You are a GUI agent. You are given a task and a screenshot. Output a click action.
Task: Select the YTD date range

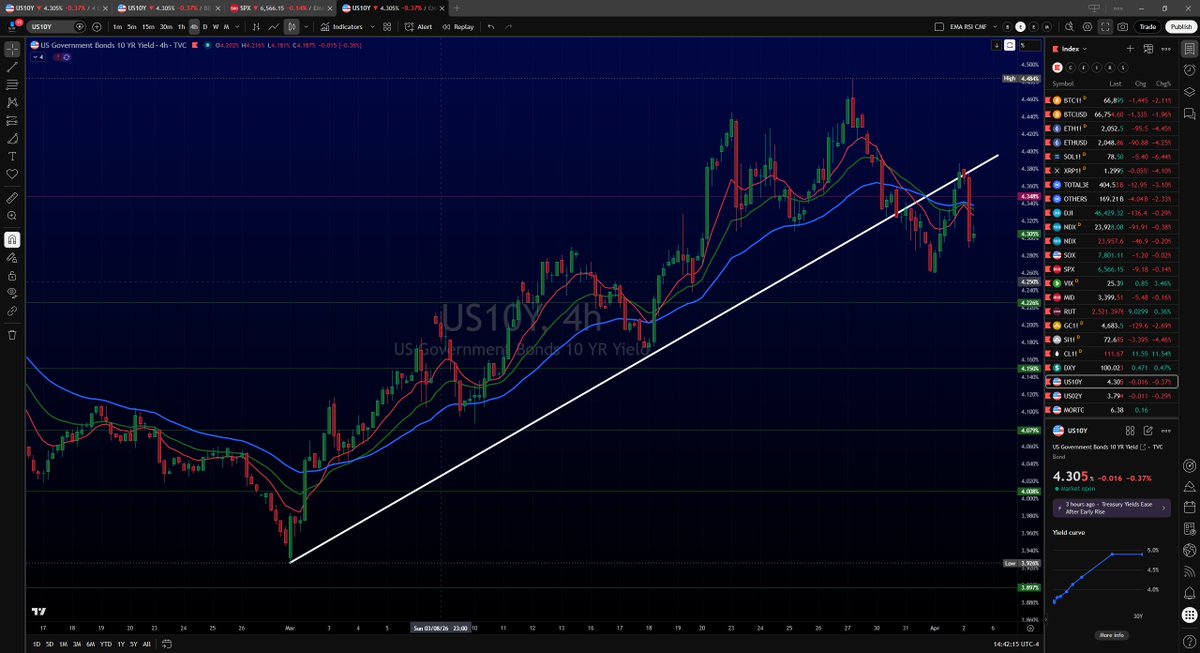105,644
